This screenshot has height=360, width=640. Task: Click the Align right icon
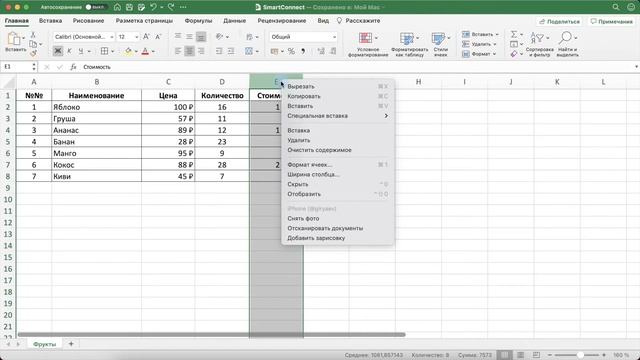click(201, 51)
